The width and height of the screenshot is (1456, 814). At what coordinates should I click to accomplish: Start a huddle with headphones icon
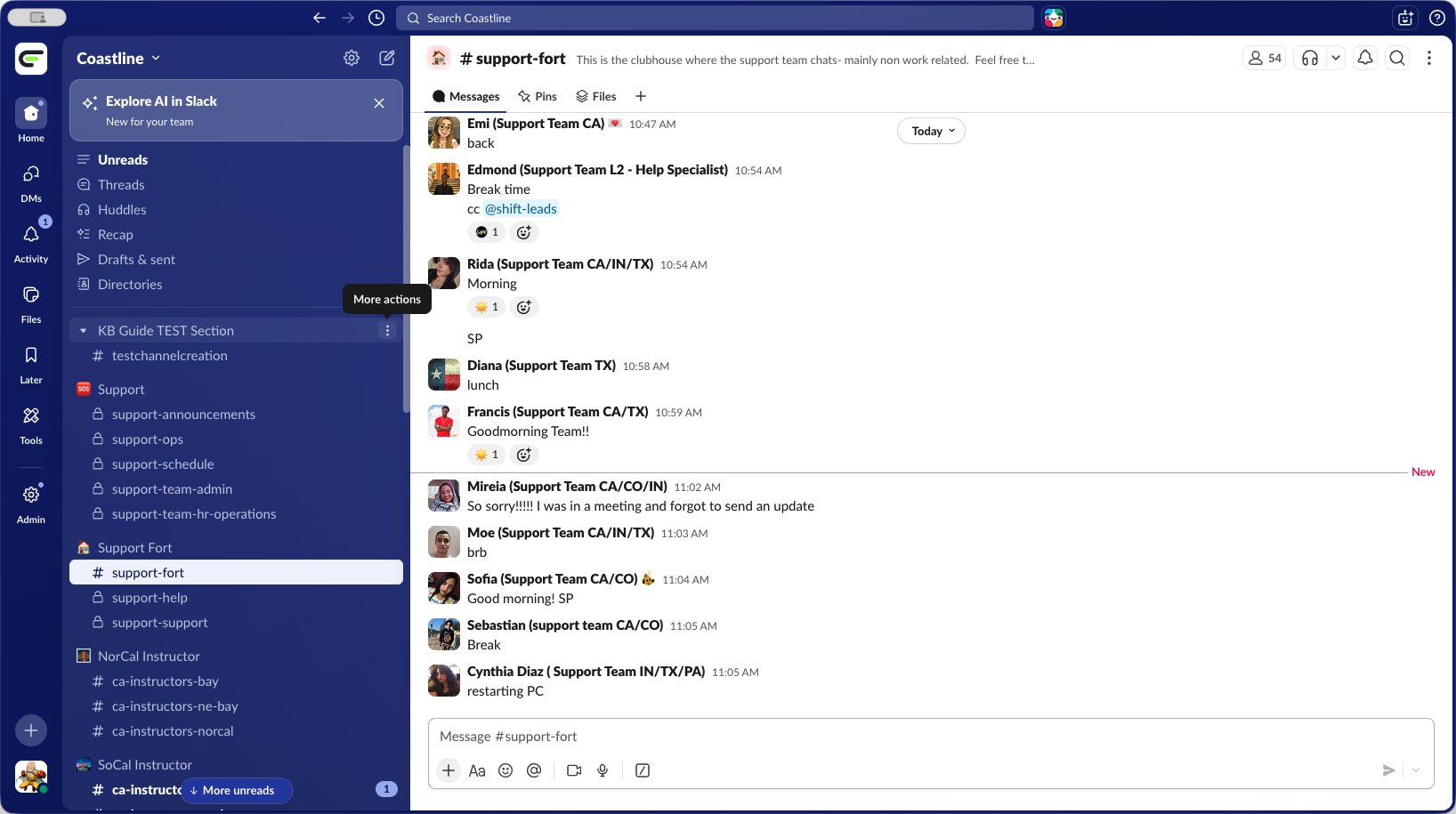coord(1309,58)
